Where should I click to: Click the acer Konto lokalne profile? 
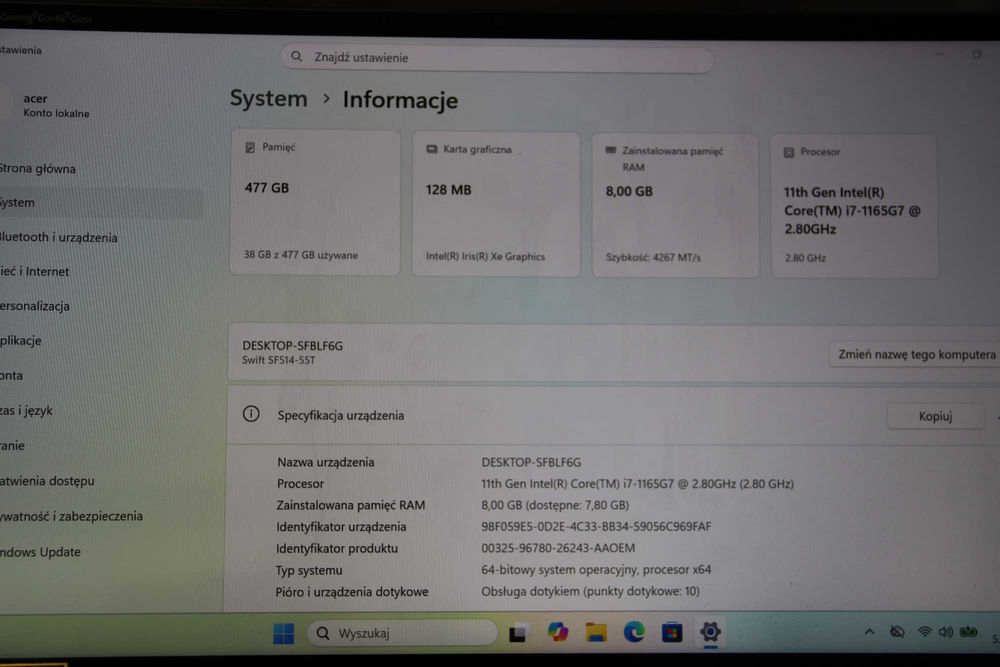[x=48, y=105]
